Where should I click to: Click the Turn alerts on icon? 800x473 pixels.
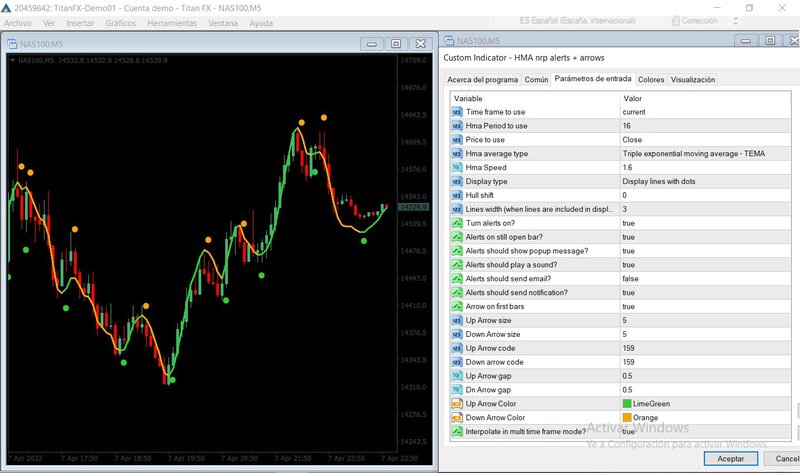(x=457, y=223)
